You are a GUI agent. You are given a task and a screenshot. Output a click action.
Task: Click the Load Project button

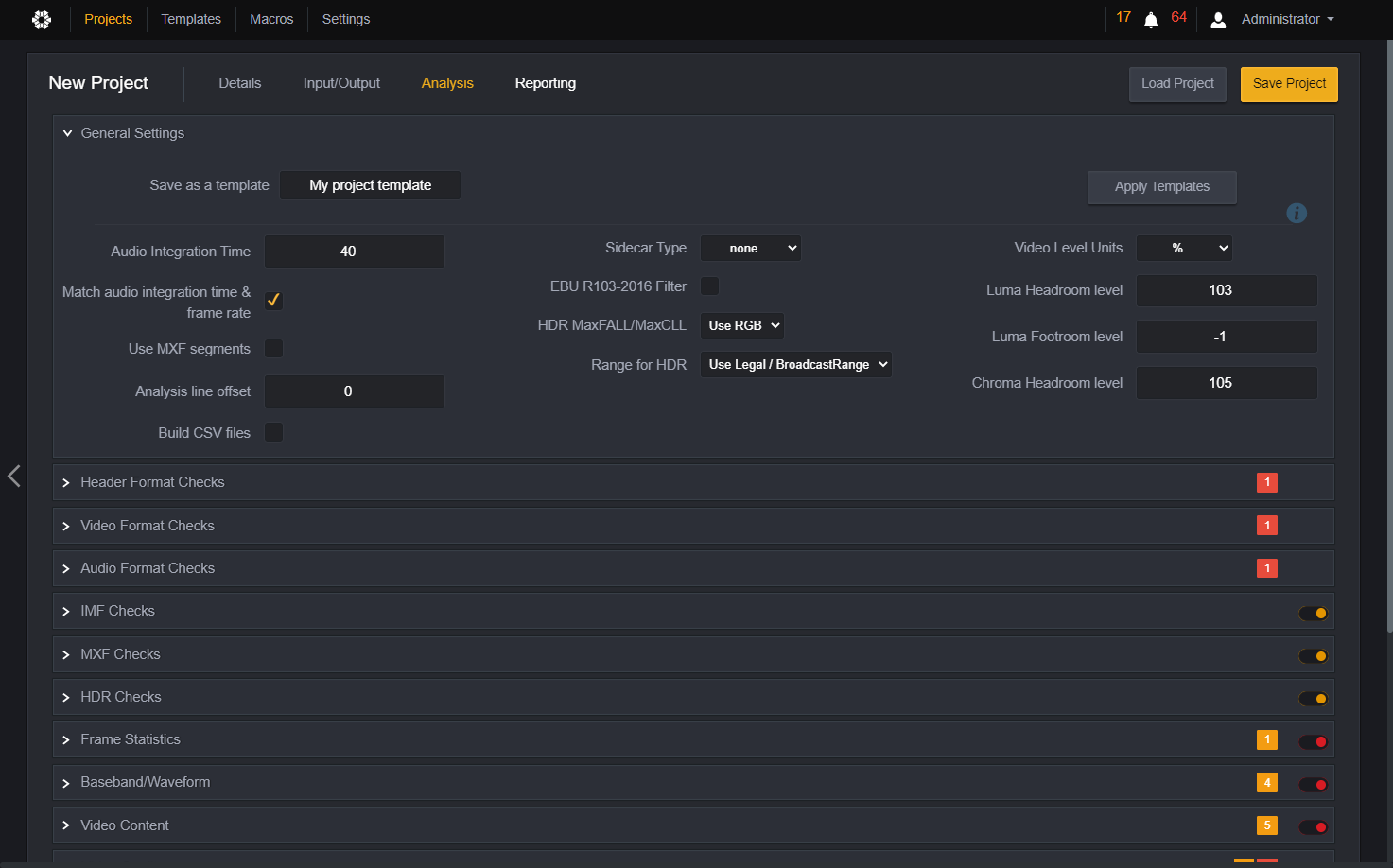coord(1177,84)
